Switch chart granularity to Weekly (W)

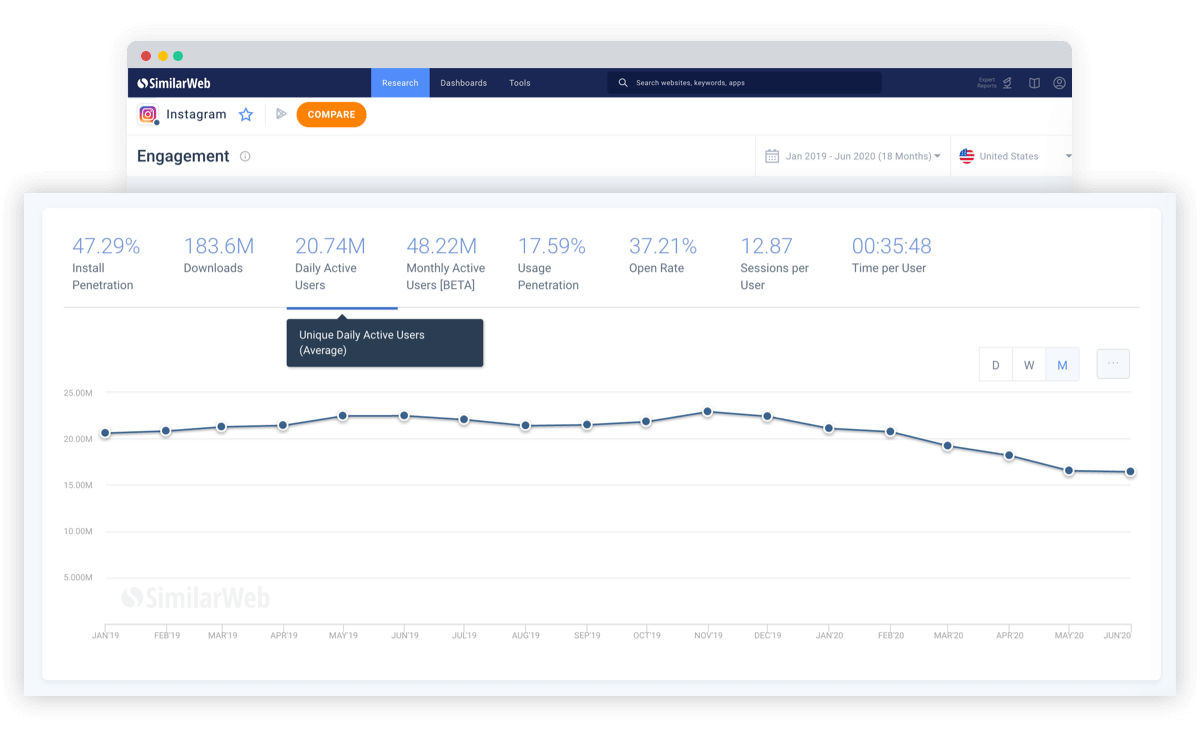pyautogui.click(x=1029, y=365)
